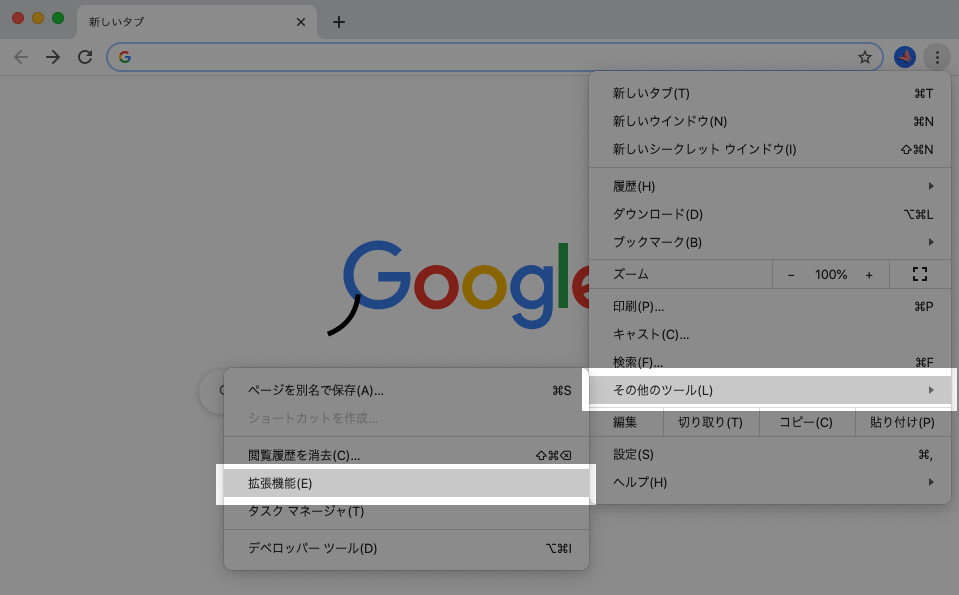Screen dimensions: 959x595
Task: Decrease zoom with the minus button
Action: point(791,274)
